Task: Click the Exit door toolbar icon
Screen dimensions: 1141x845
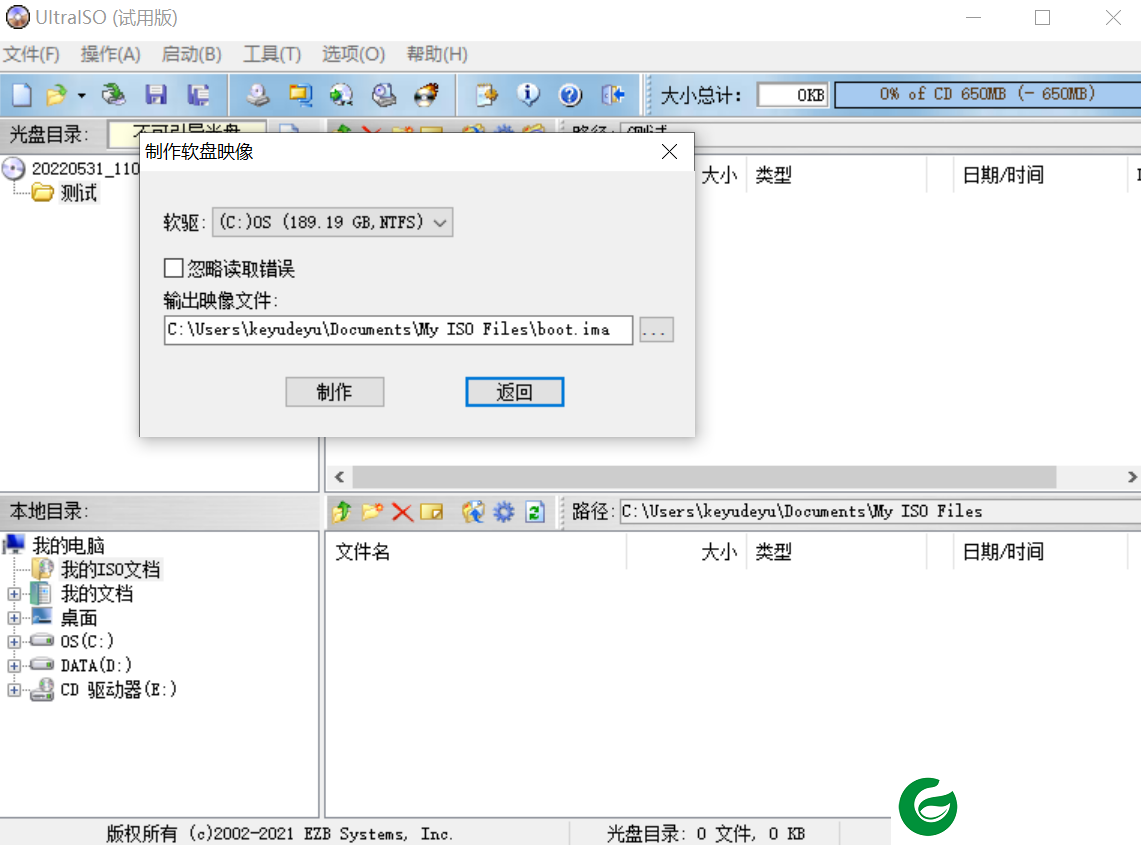Action: [613, 95]
